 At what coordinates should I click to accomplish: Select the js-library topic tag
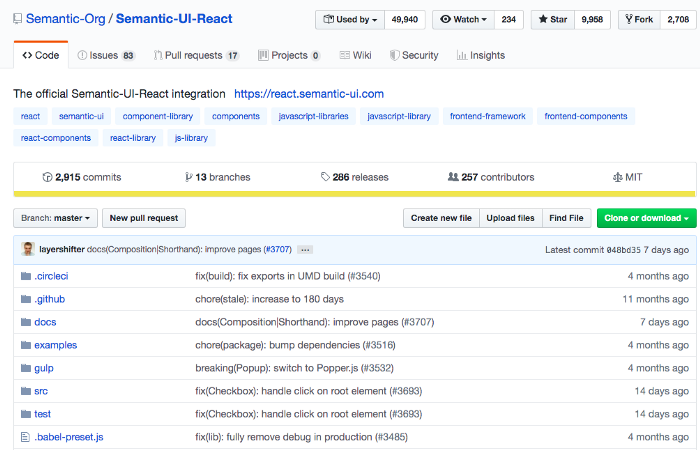pos(192,138)
